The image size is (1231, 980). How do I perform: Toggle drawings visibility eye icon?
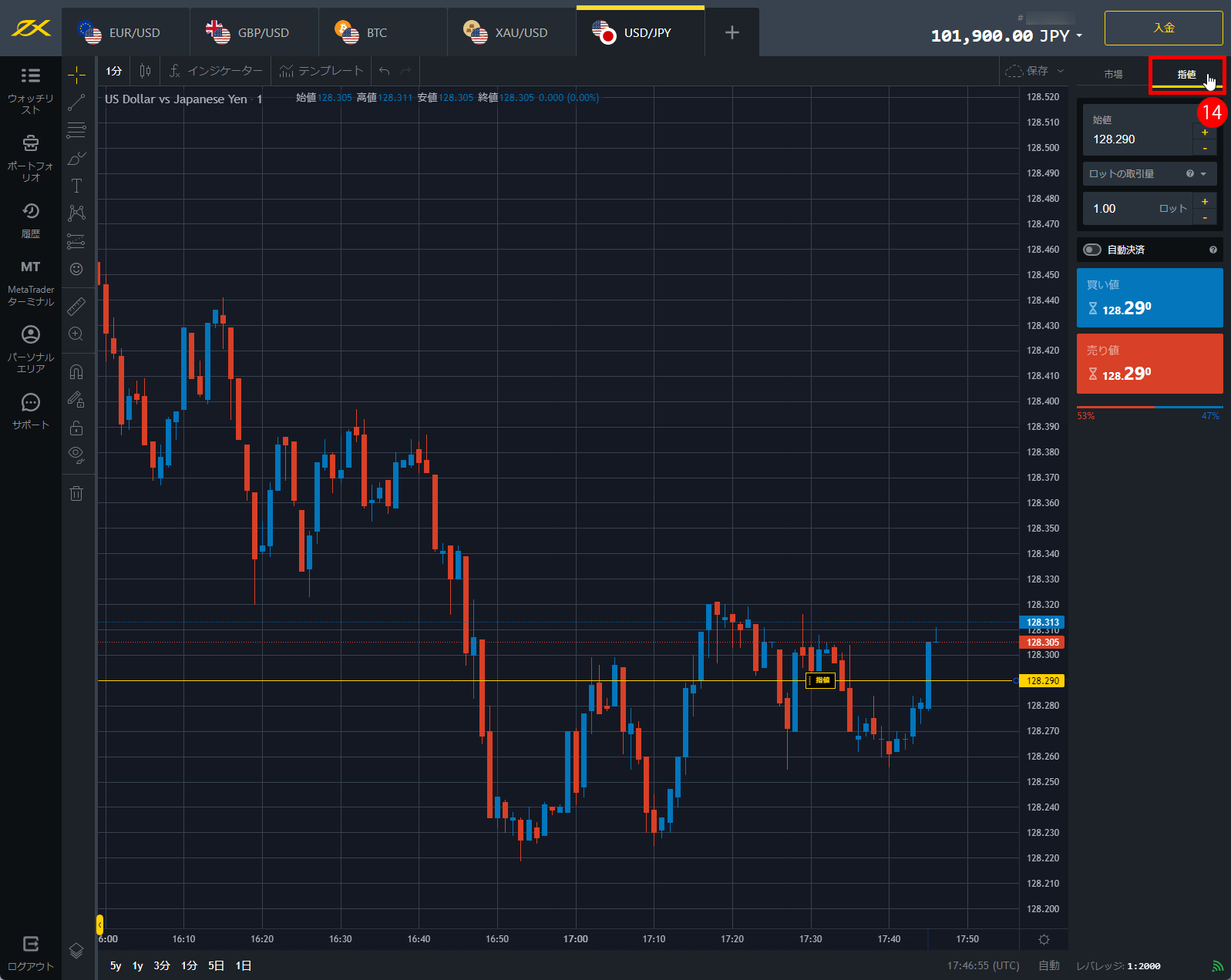point(76,454)
